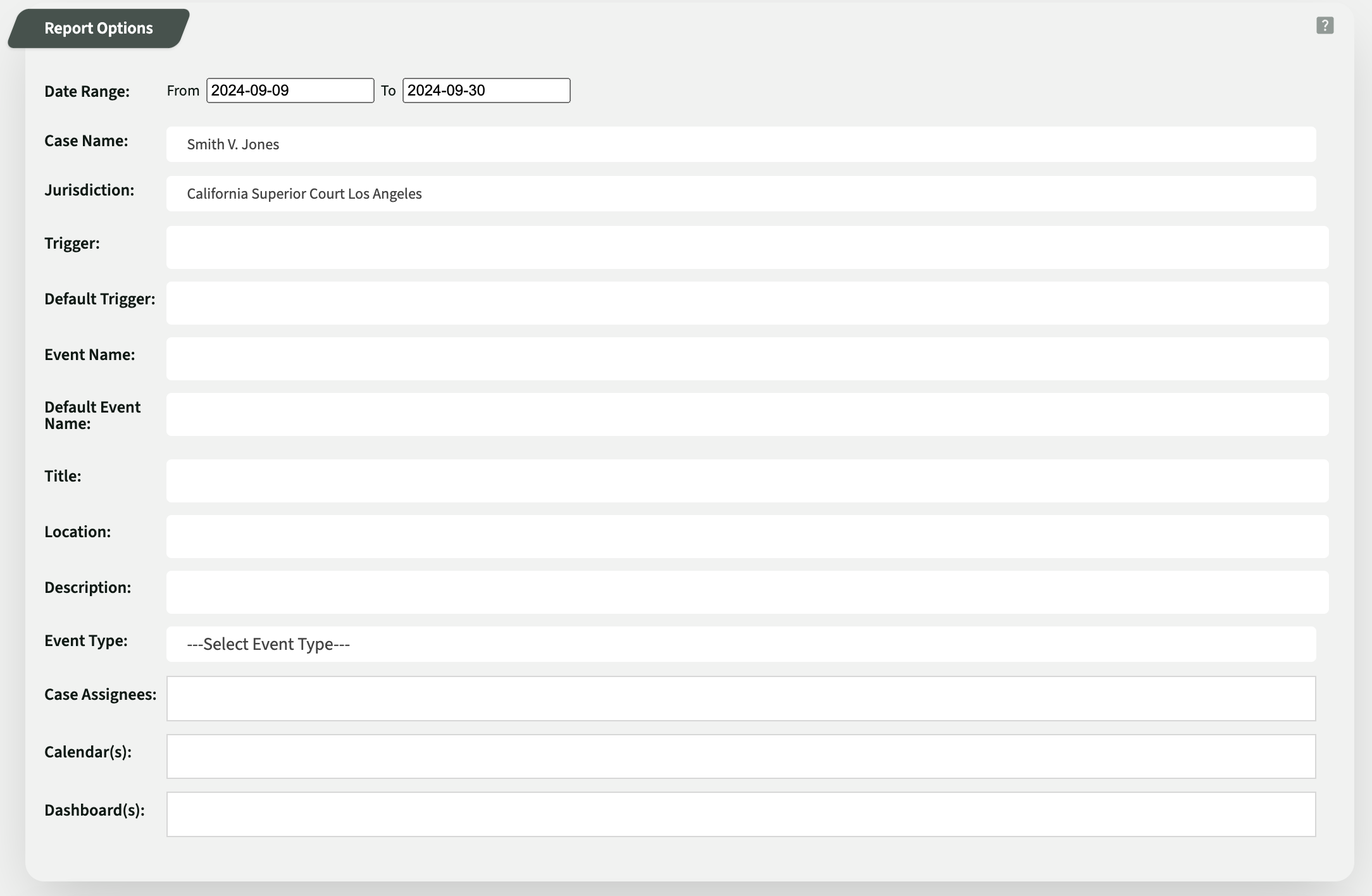
Task: Focus the Description input field
Action: [747, 592]
